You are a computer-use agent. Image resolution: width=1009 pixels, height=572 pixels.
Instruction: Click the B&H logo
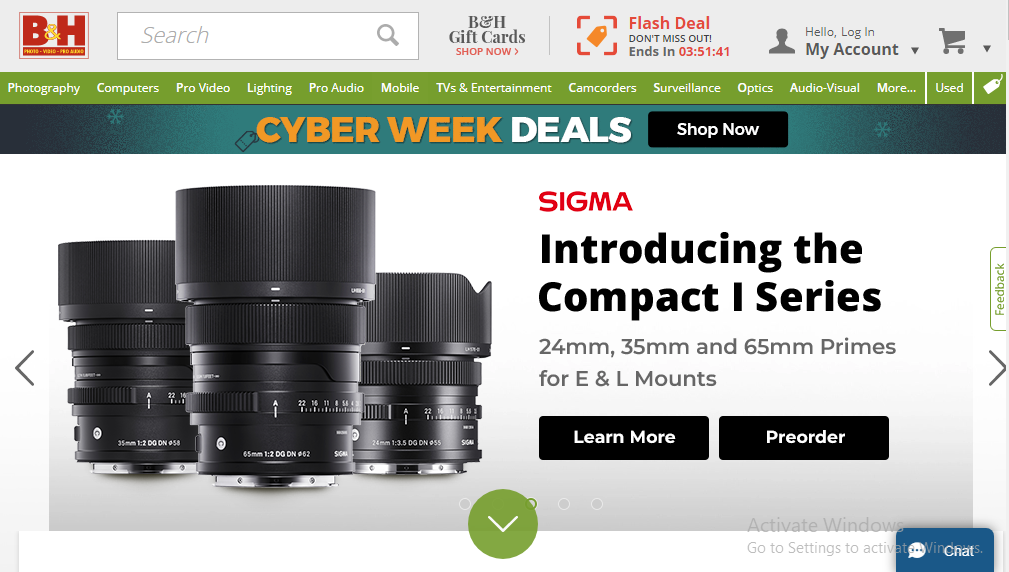(x=54, y=36)
